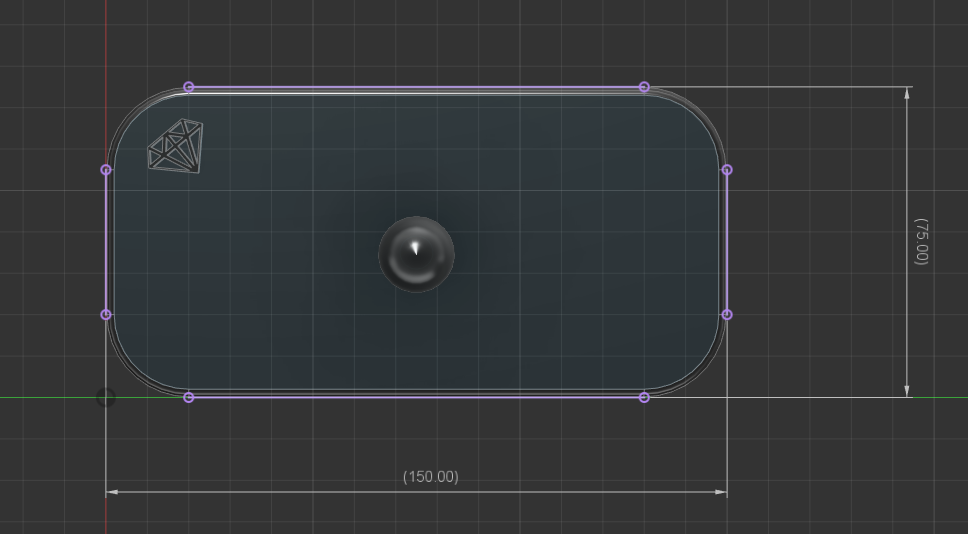Select the top purple sketch line
Viewport: 968px width, 534px height.
(417, 88)
